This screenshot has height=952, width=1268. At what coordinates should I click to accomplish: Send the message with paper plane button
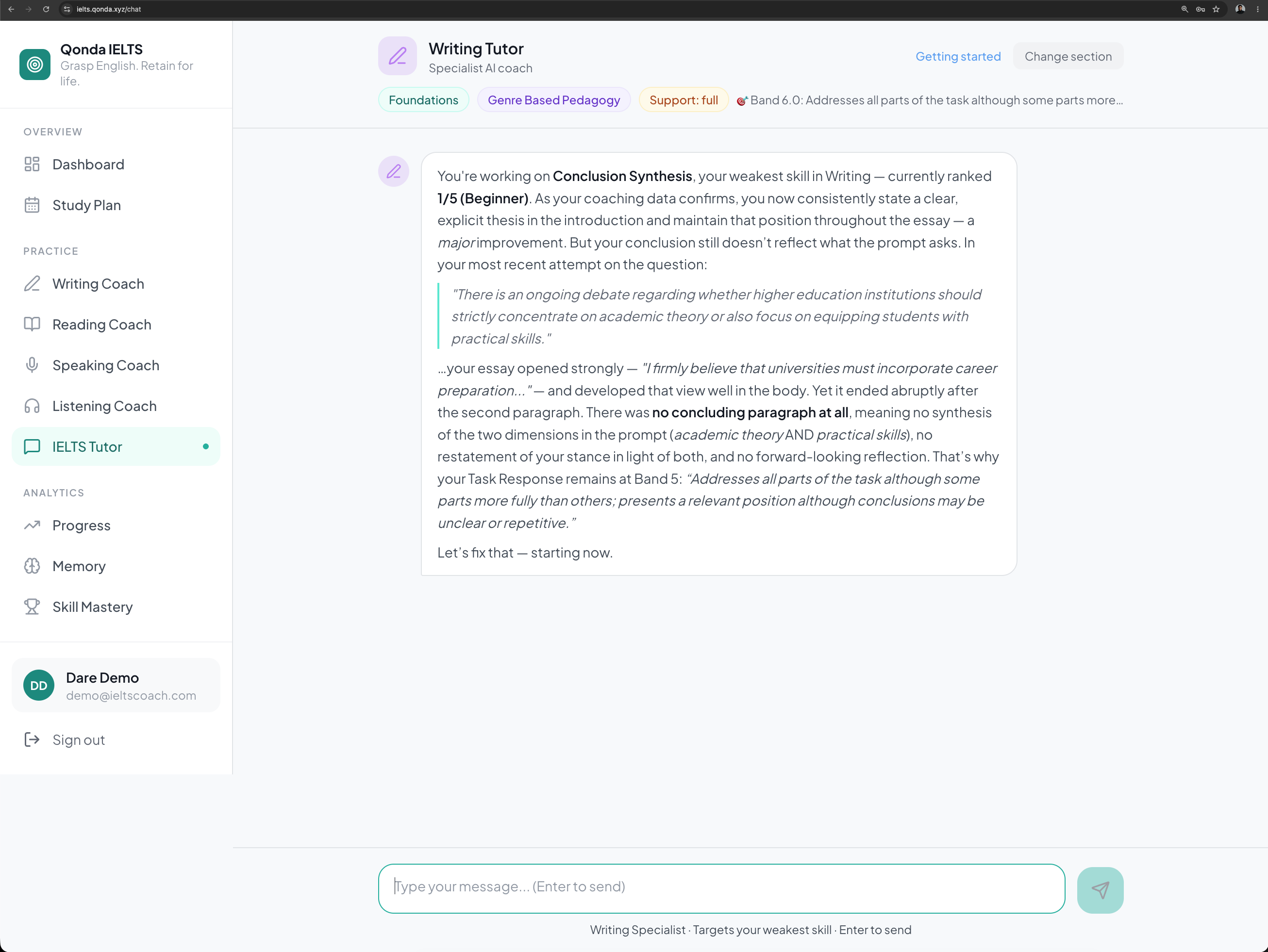pos(1100,889)
